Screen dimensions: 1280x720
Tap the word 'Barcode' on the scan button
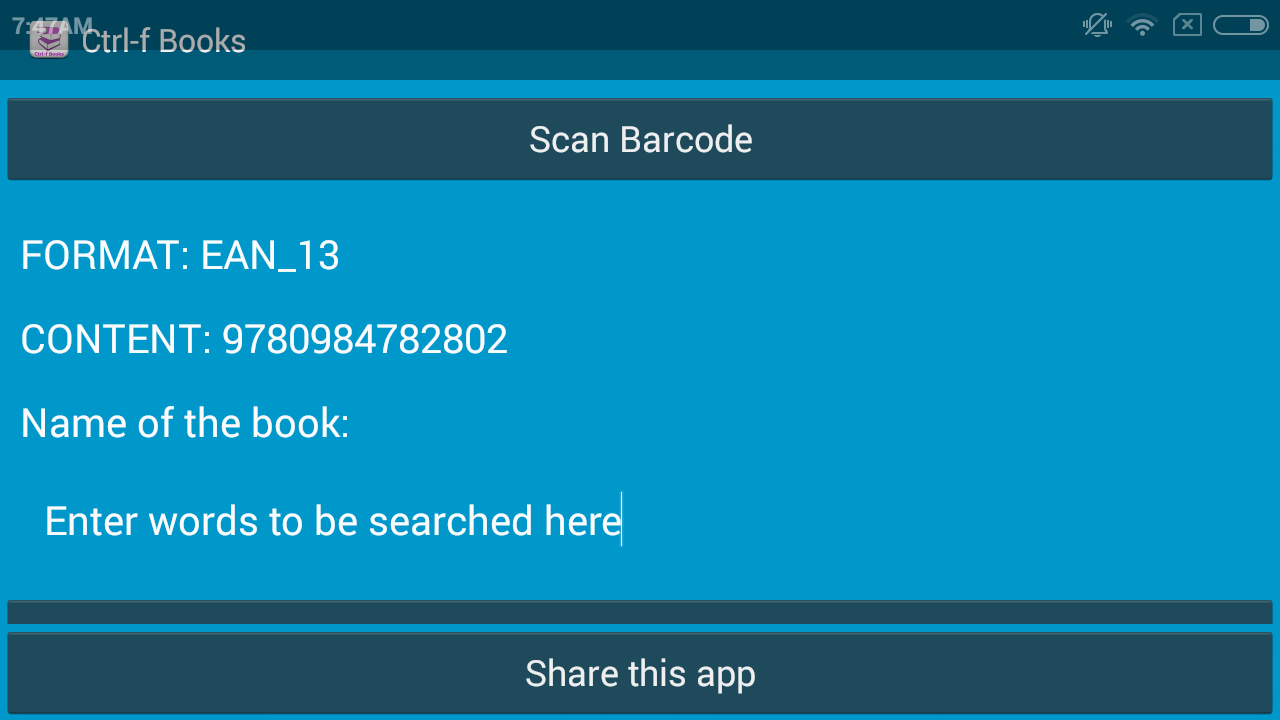tap(686, 139)
